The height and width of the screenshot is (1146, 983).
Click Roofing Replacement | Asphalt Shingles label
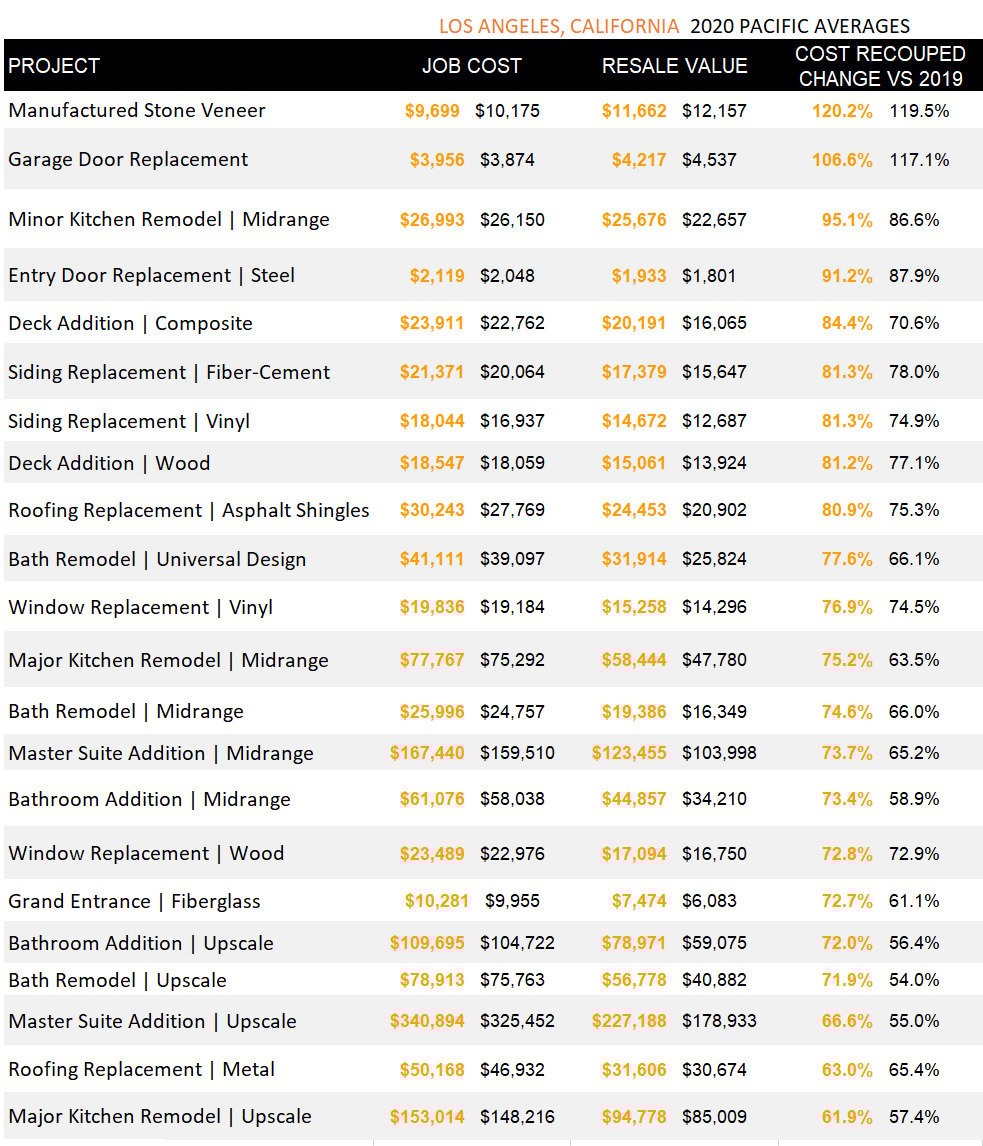tap(189, 510)
